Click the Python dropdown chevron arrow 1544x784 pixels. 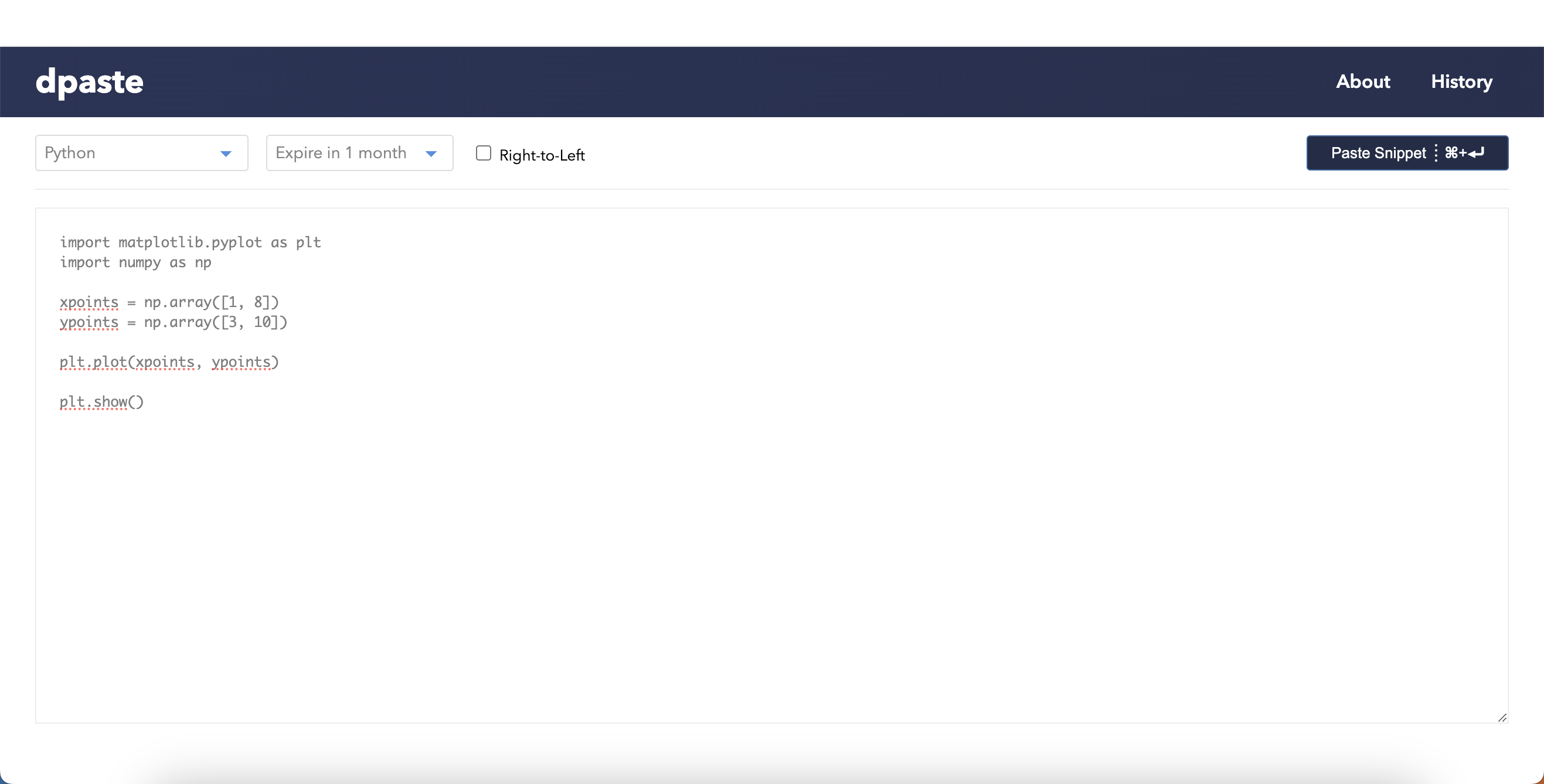226,154
